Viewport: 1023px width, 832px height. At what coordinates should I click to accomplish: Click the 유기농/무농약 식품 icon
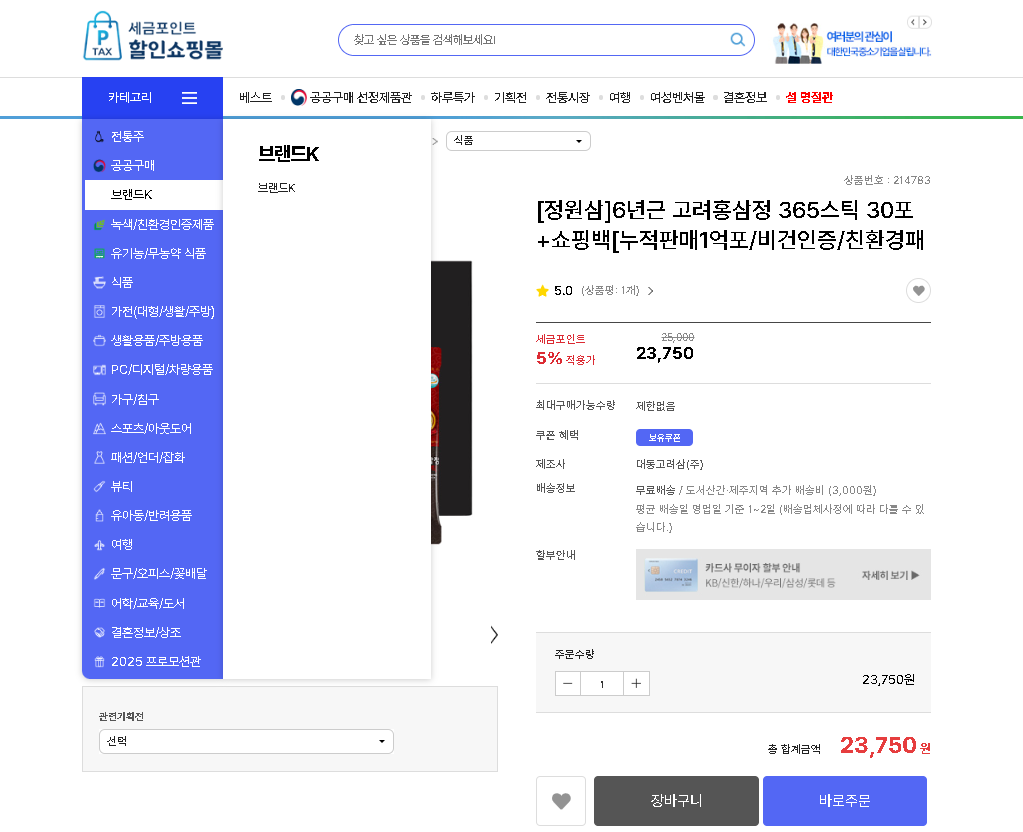coord(99,253)
